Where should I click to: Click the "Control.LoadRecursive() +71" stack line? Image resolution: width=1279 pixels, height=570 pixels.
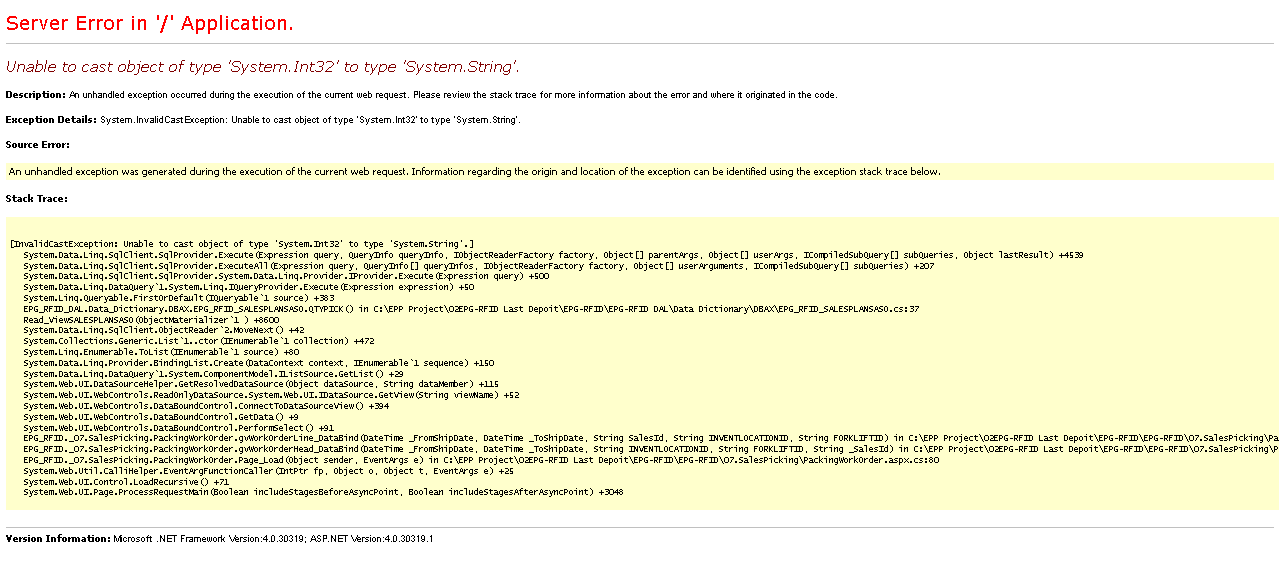tap(126, 482)
